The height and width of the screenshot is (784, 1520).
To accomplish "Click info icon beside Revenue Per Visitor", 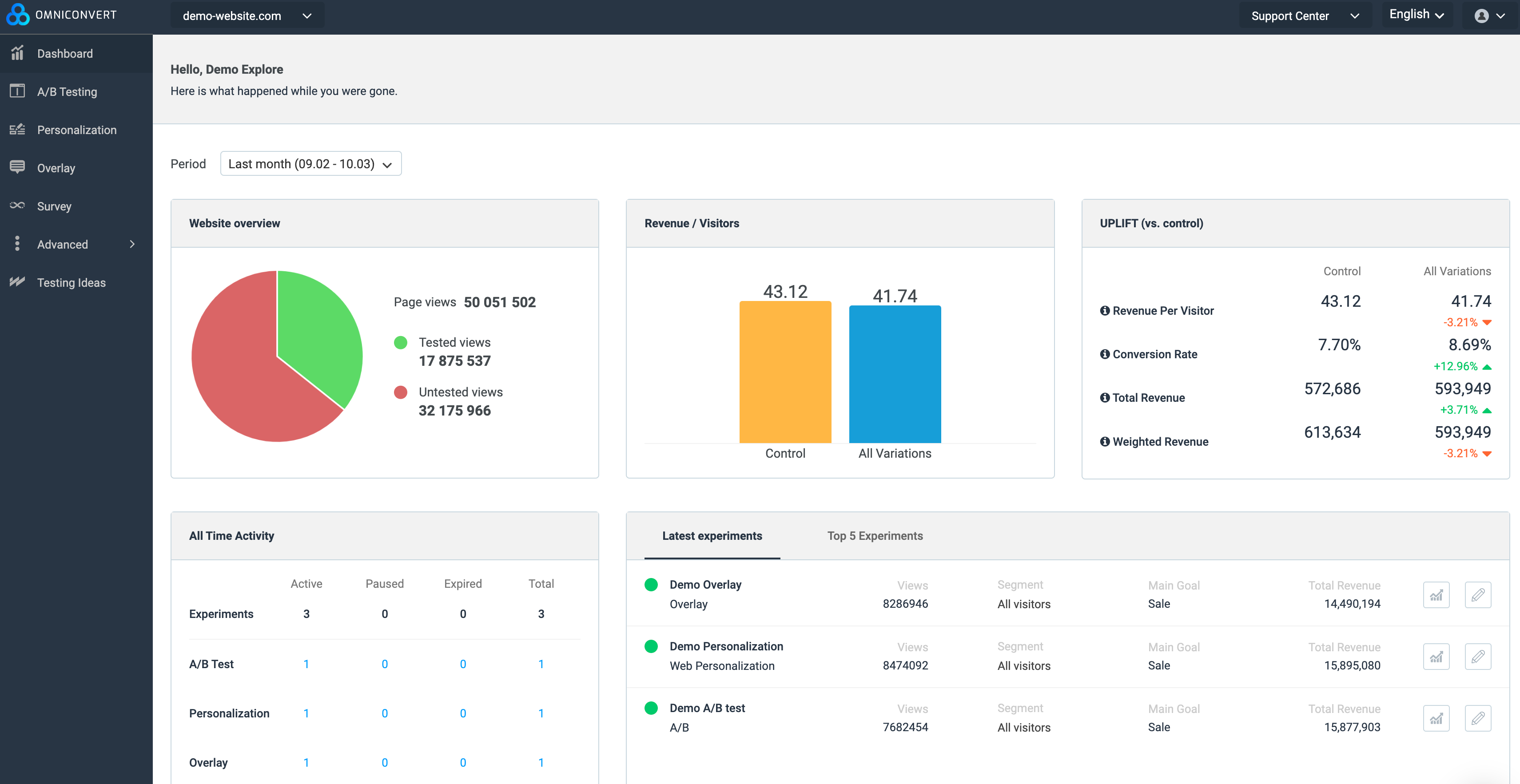I will pos(1105,310).
